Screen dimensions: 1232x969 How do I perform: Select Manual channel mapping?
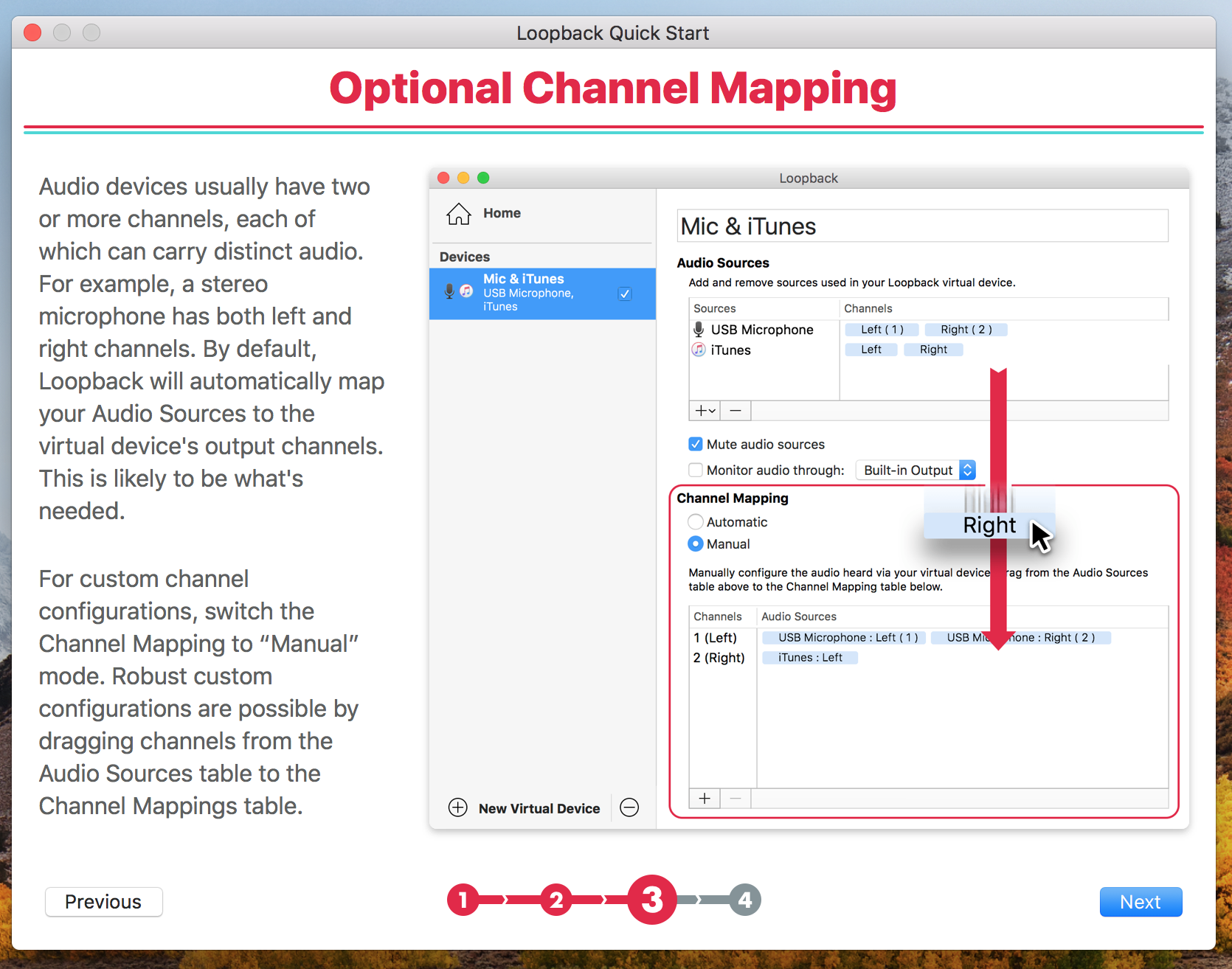(x=695, y=544)
